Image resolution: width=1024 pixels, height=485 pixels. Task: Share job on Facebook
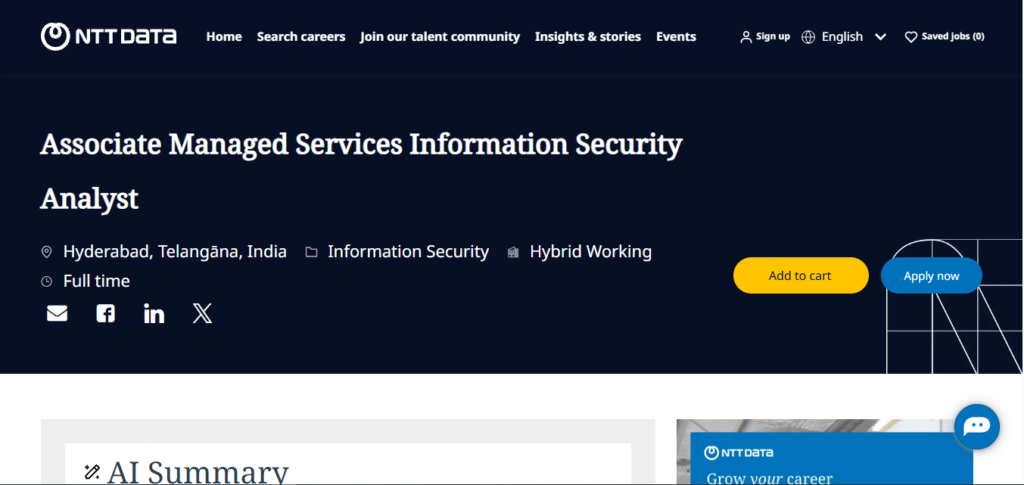pos(105,314)
